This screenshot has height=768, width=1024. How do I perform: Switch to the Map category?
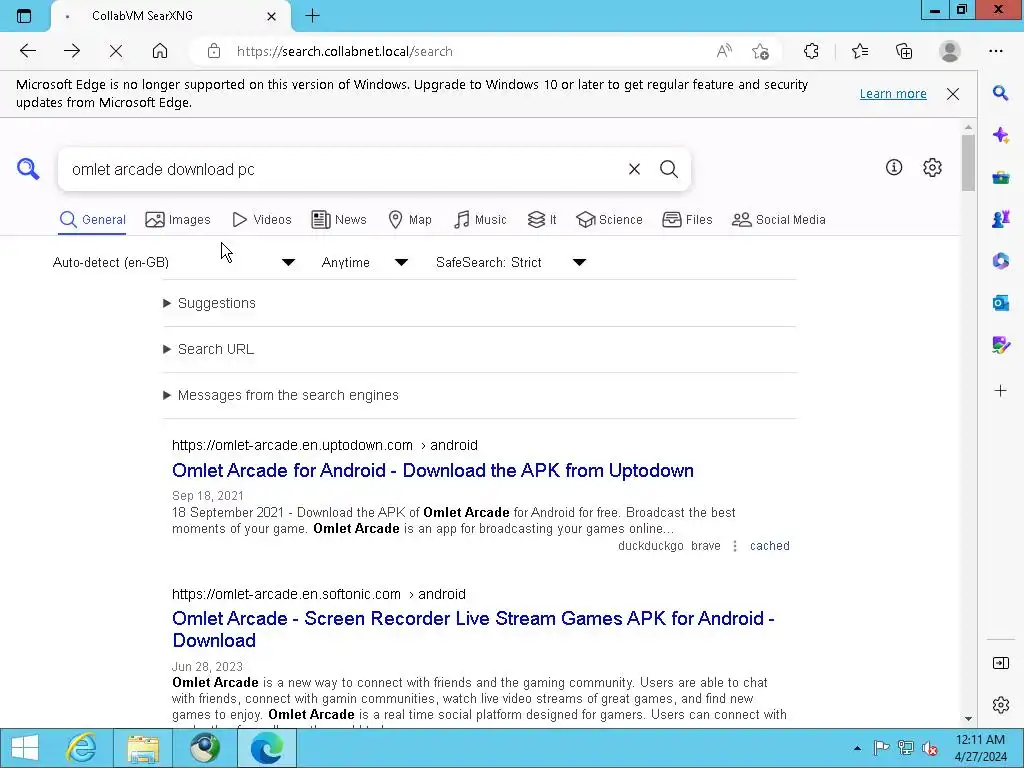[409, 219]
